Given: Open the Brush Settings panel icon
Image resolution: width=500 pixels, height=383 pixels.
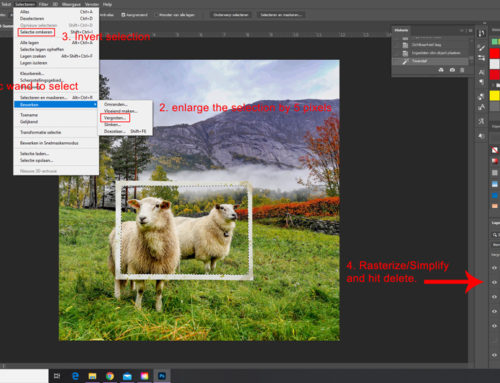Looking at the screenshot, I should (x=481, y=58).
